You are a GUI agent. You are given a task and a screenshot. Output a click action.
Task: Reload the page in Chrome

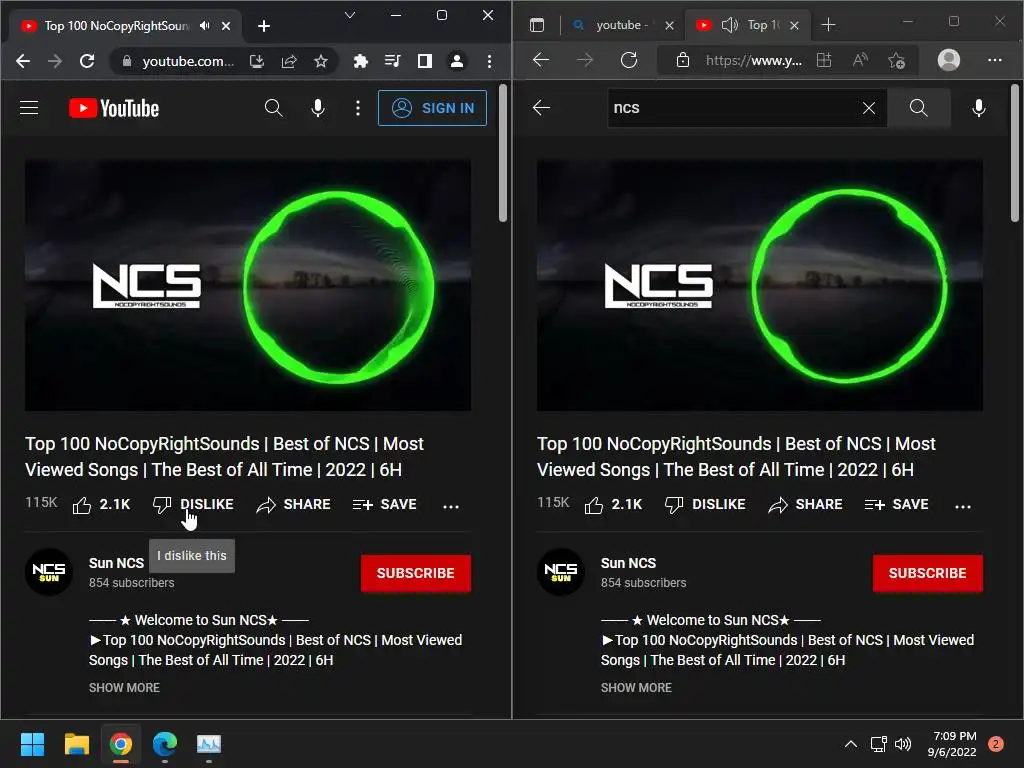click(87, 61)
